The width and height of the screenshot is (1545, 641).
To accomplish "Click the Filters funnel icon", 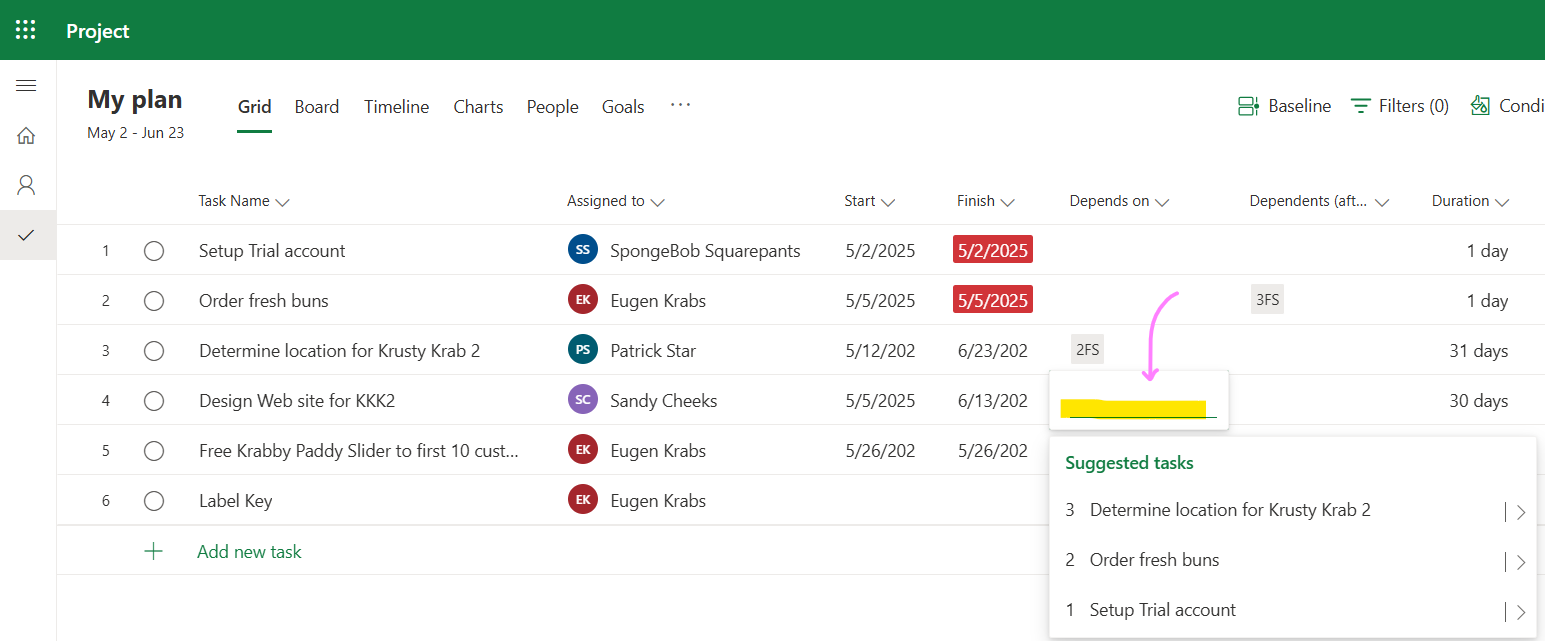I will point(1360,106).
